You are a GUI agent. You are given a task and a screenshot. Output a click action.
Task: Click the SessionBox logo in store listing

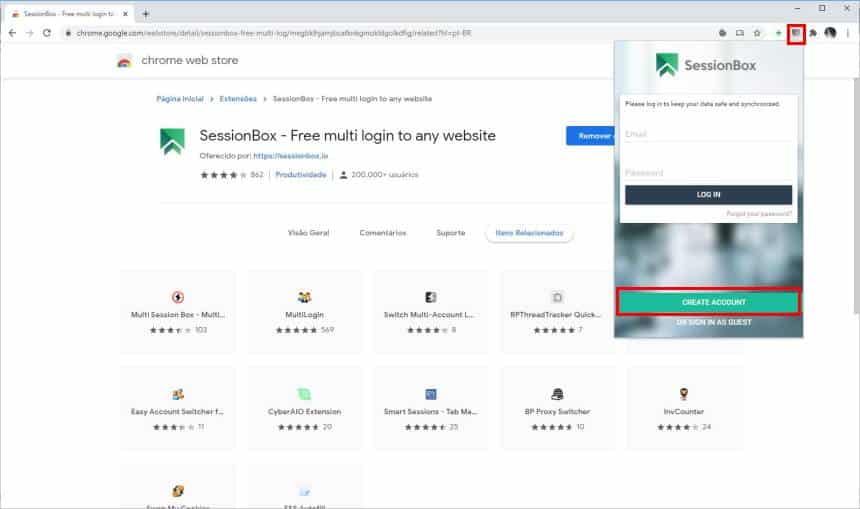click(172, 142)
